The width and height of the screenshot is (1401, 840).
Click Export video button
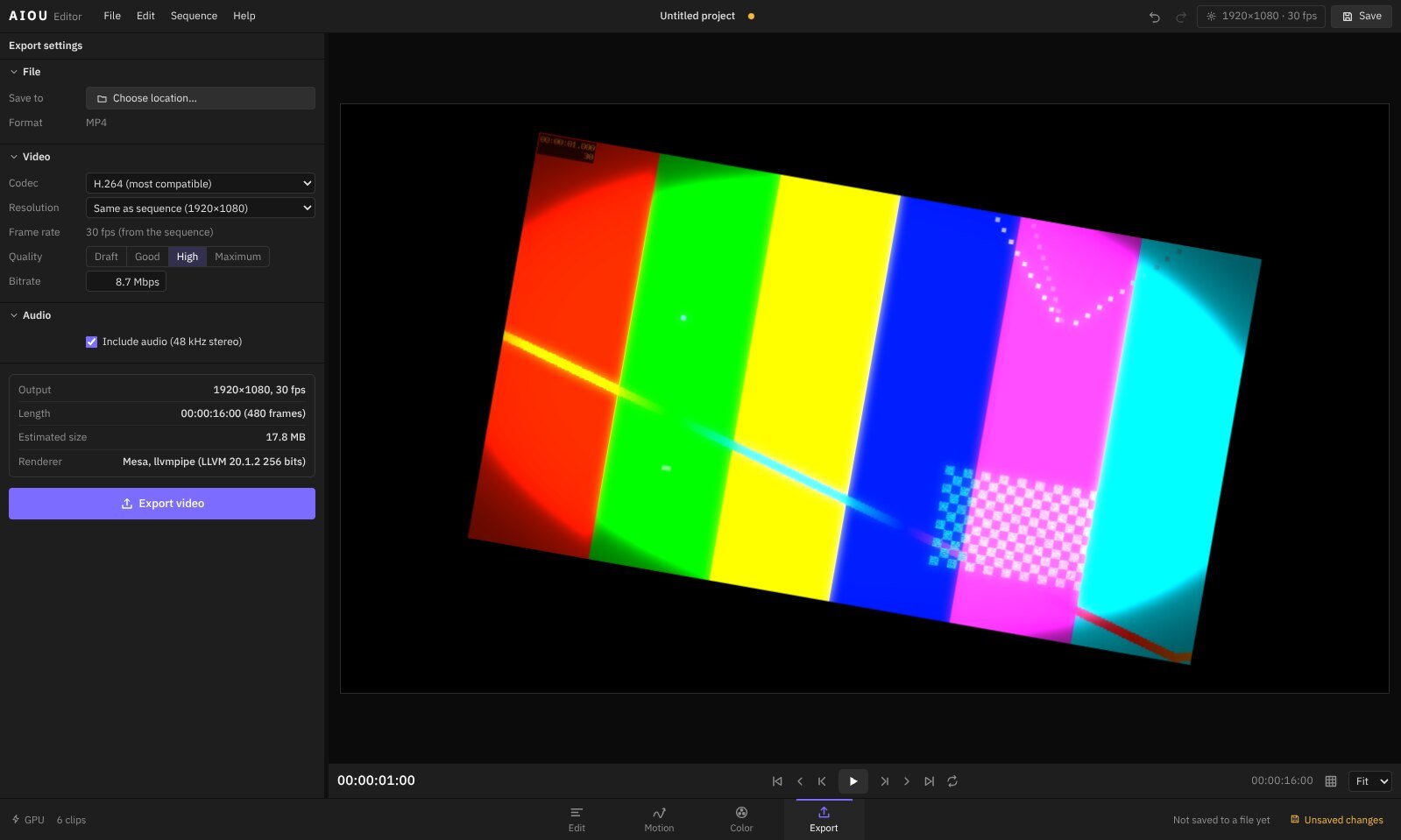pos(162,504)
